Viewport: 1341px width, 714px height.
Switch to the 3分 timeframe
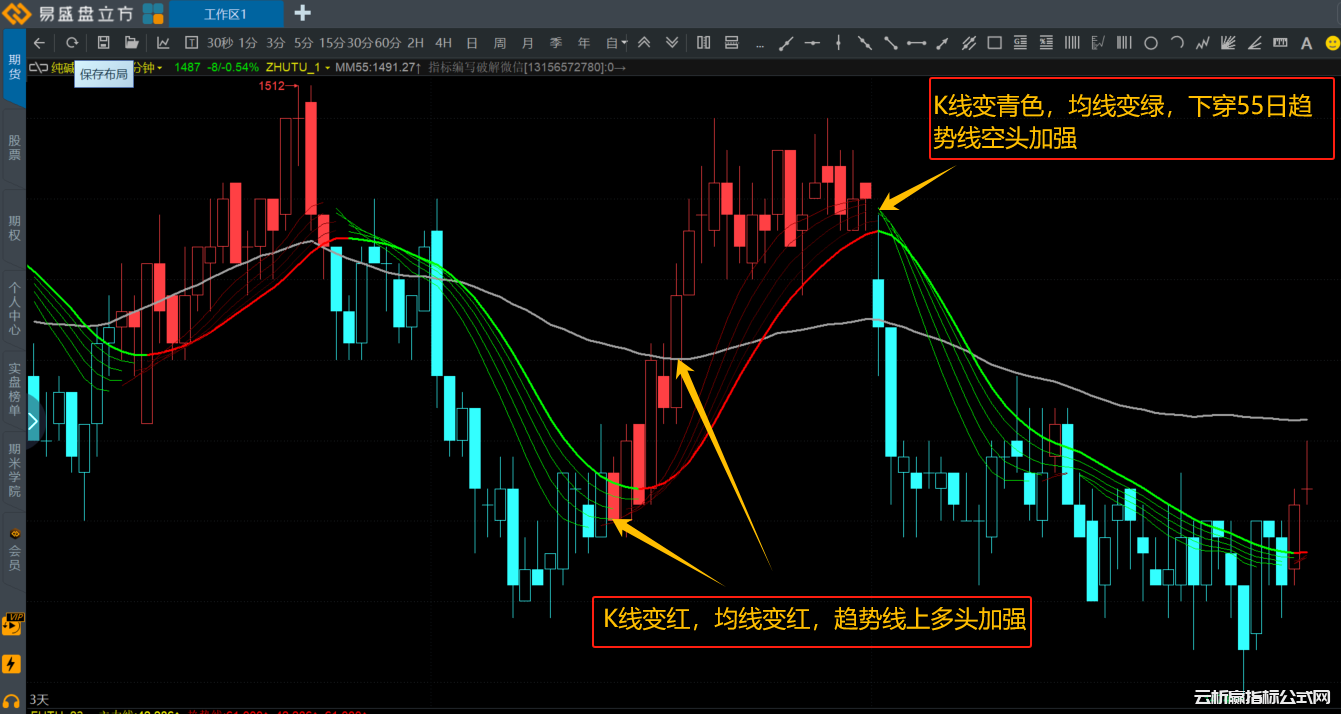276,43
